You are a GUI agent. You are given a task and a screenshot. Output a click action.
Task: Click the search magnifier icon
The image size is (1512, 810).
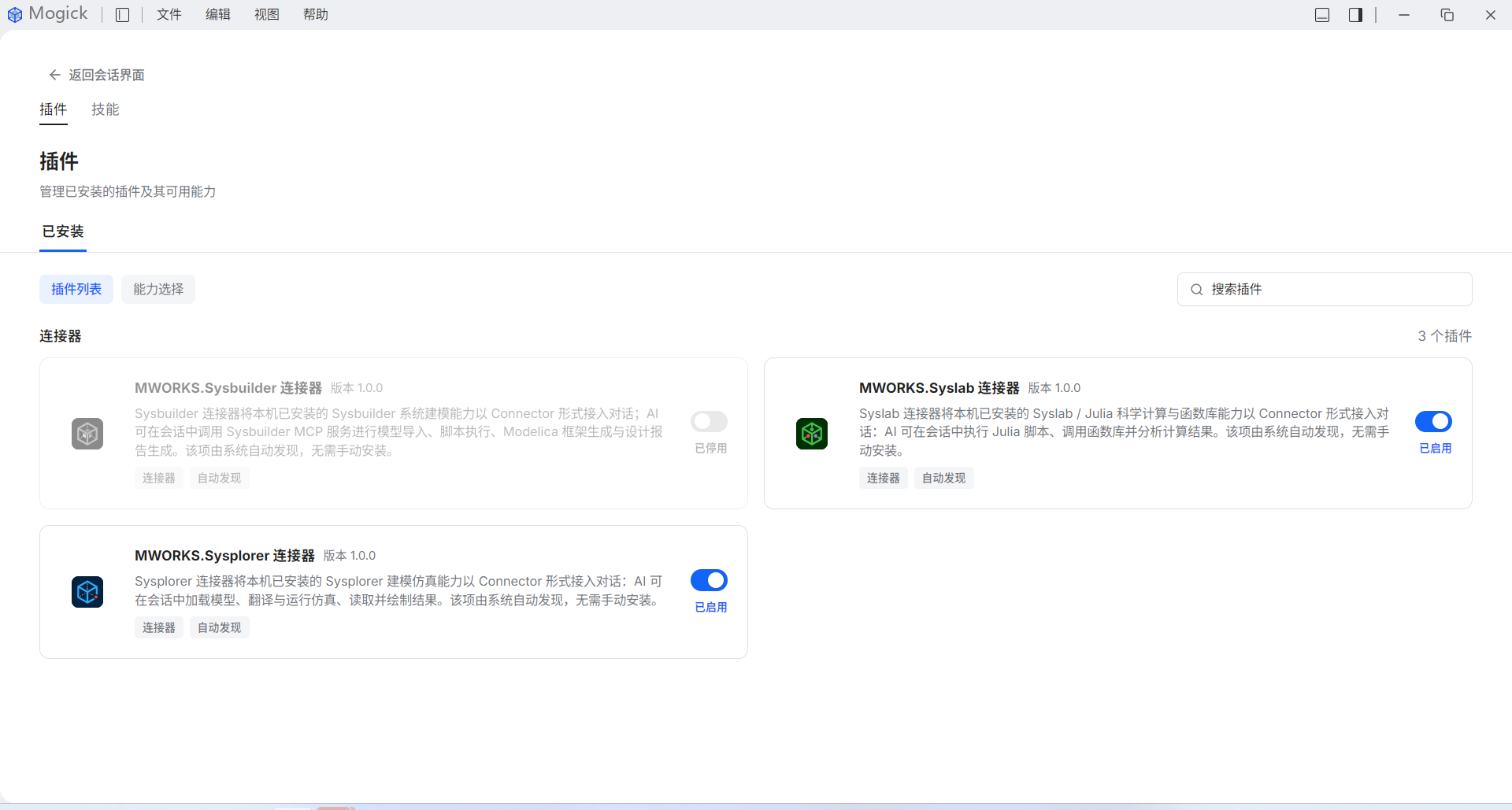[x=1196, y=290]
